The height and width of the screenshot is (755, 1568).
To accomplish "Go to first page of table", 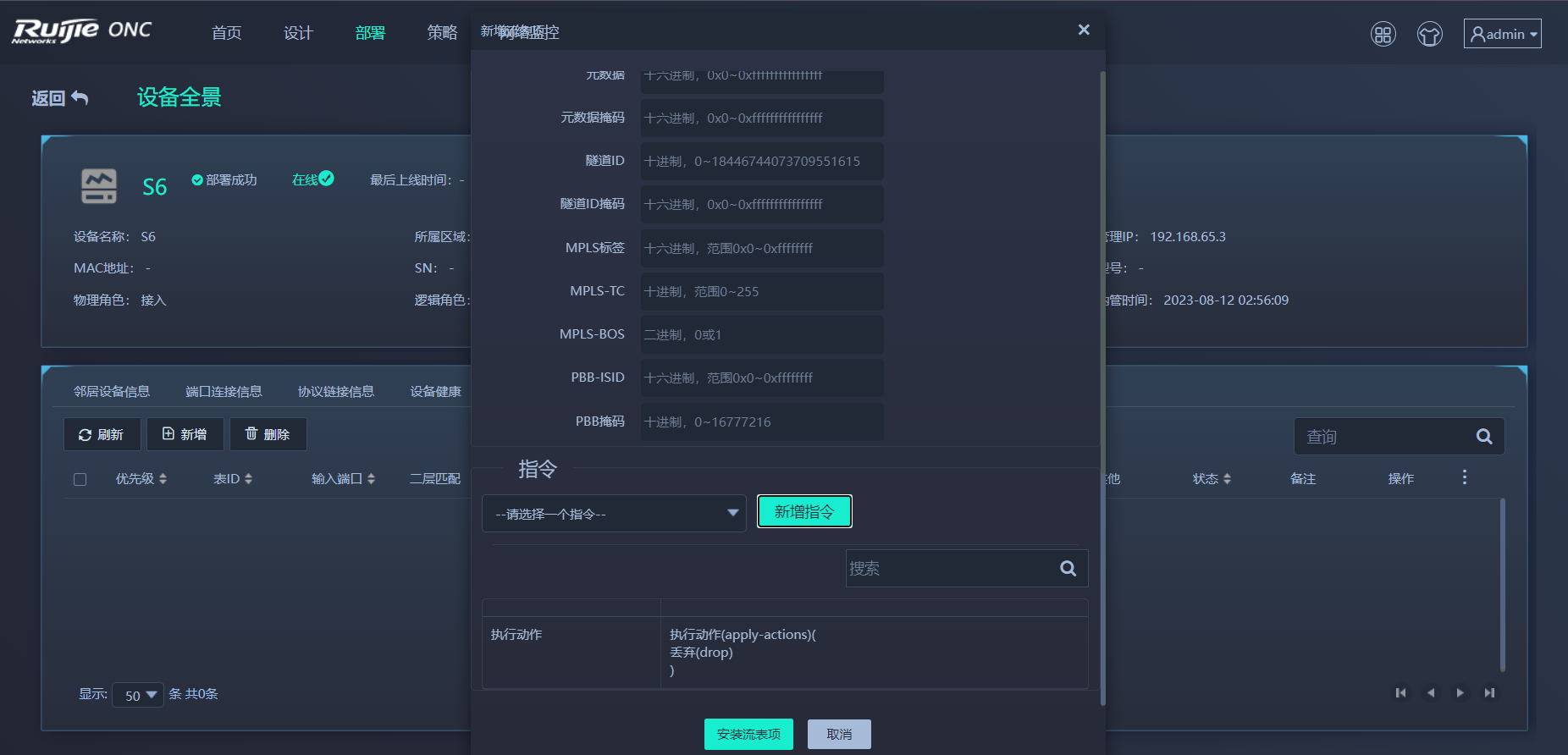I will (1400, 693).
